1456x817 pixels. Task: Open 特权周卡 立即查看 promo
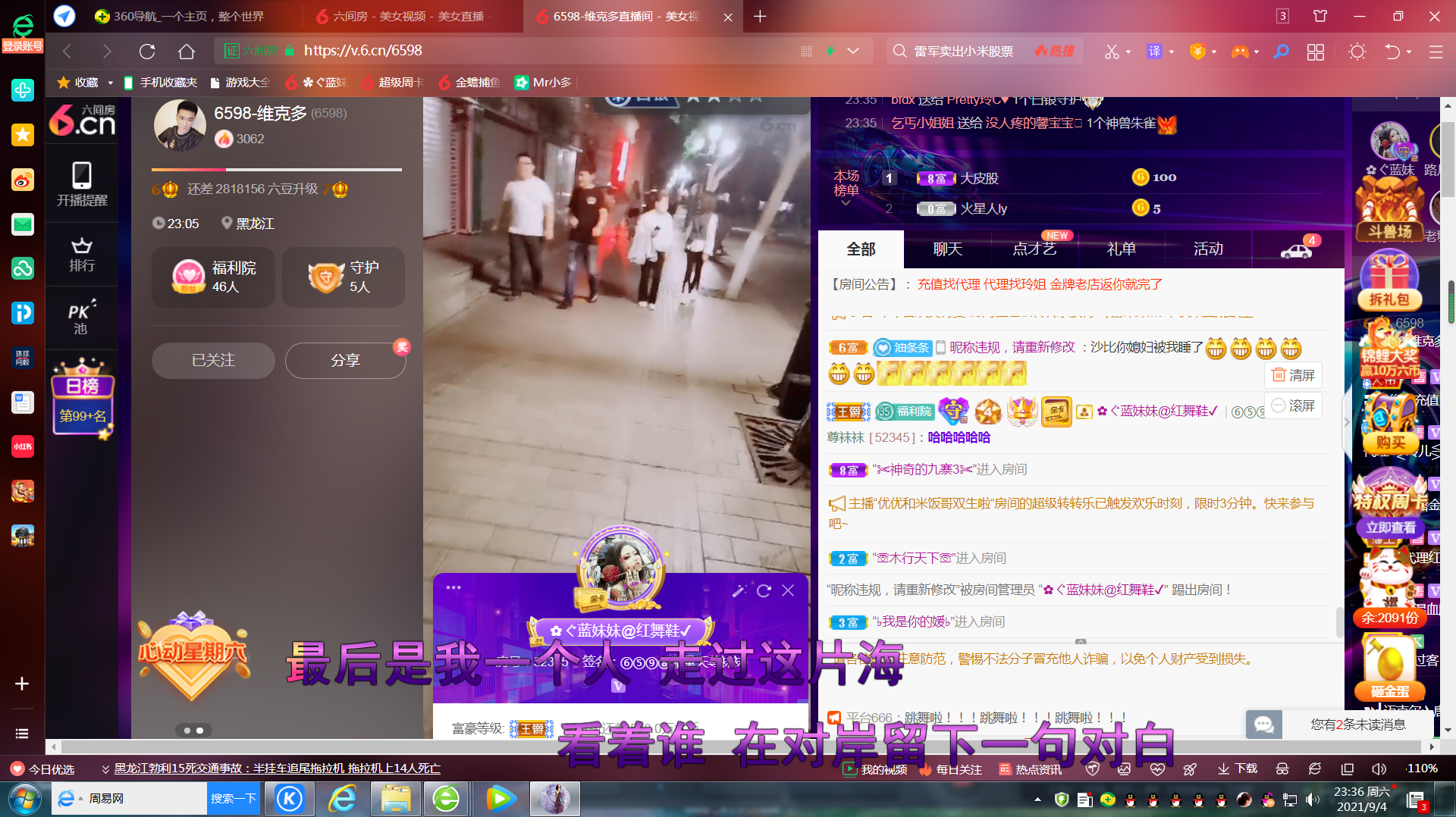pos(1389,504)
